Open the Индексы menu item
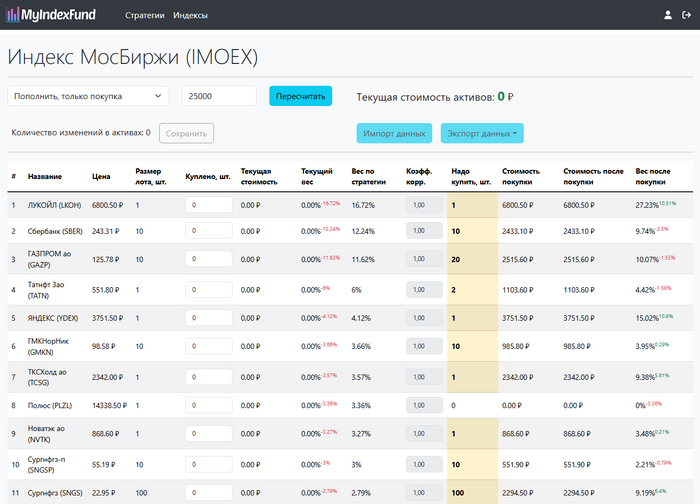This screenshot has width=700, height=504. pyautogui.click(x=190, y=15)
